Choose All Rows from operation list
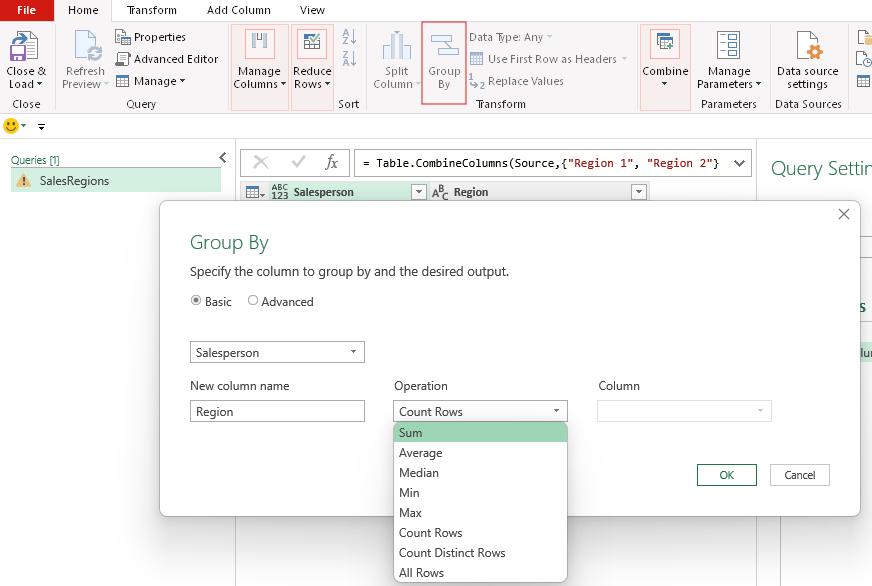Image resolution: width=872 pixels, height=586 pixels. point(480,573)
